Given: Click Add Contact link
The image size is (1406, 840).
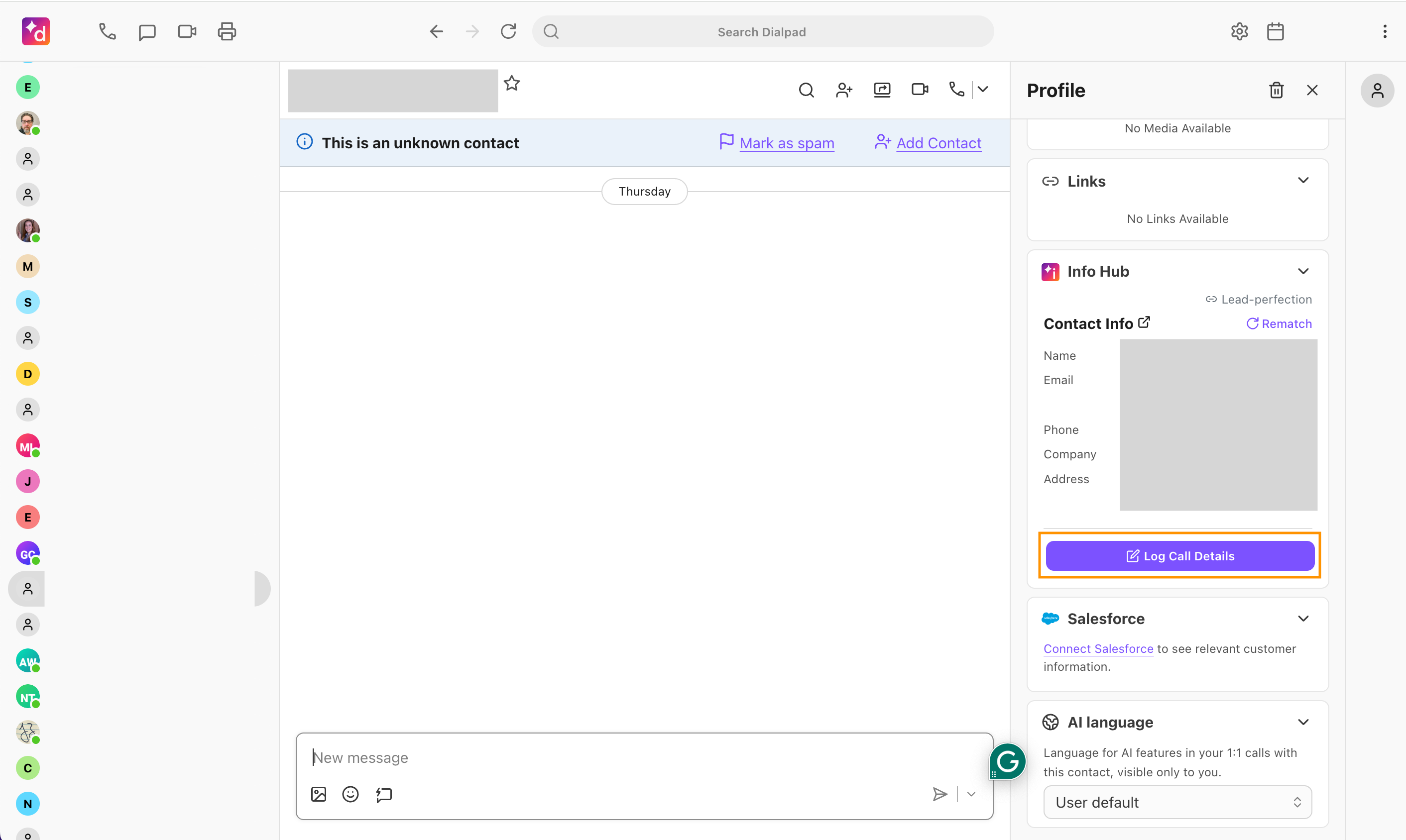Looking at the screenshot, I should [939, 143].
